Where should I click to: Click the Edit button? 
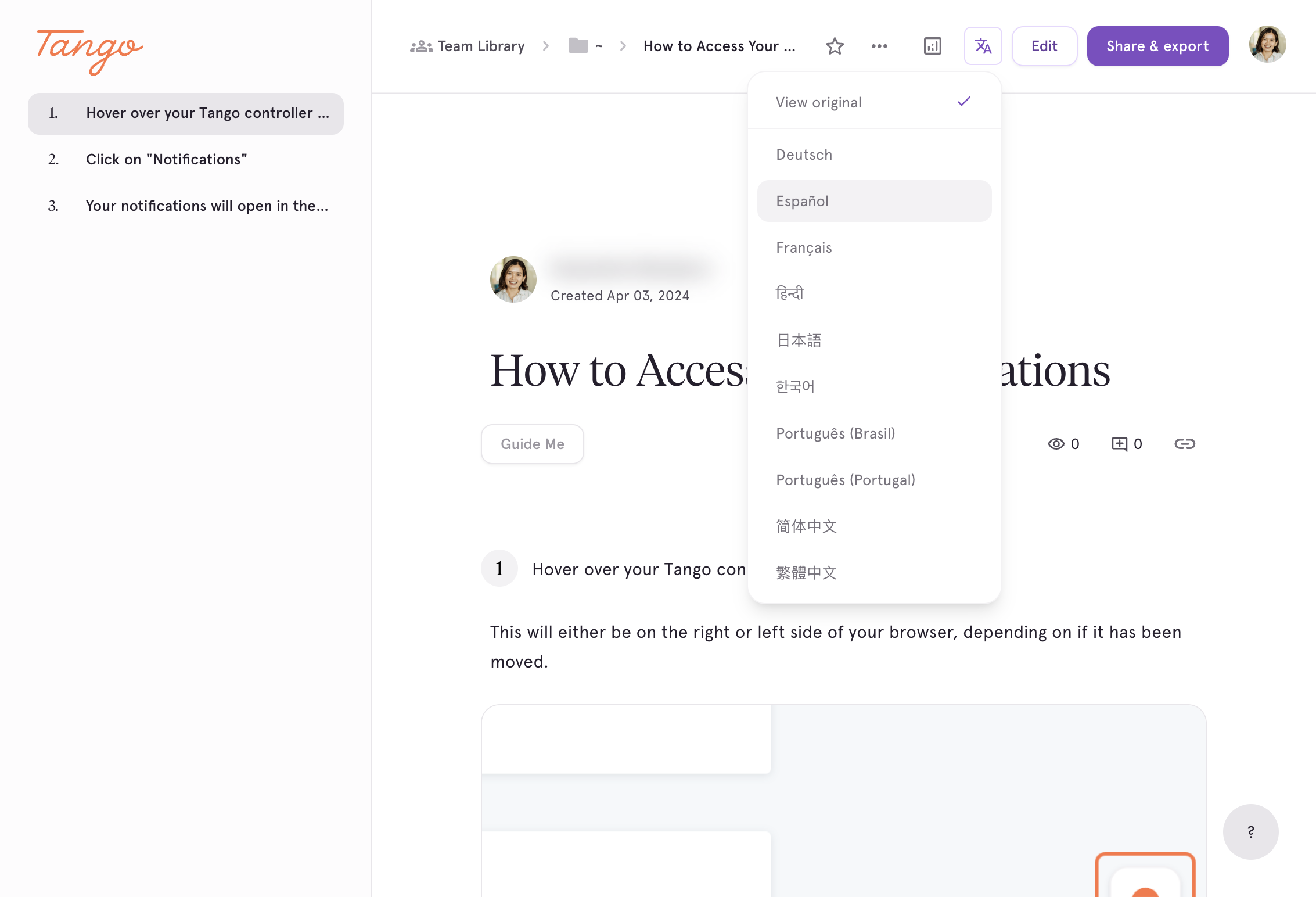[1044, 46]
